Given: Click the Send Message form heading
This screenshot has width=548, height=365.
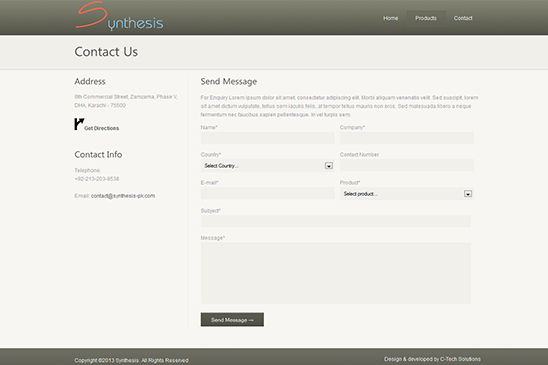Looking at the screenshot, I should (x=229, y=81).
